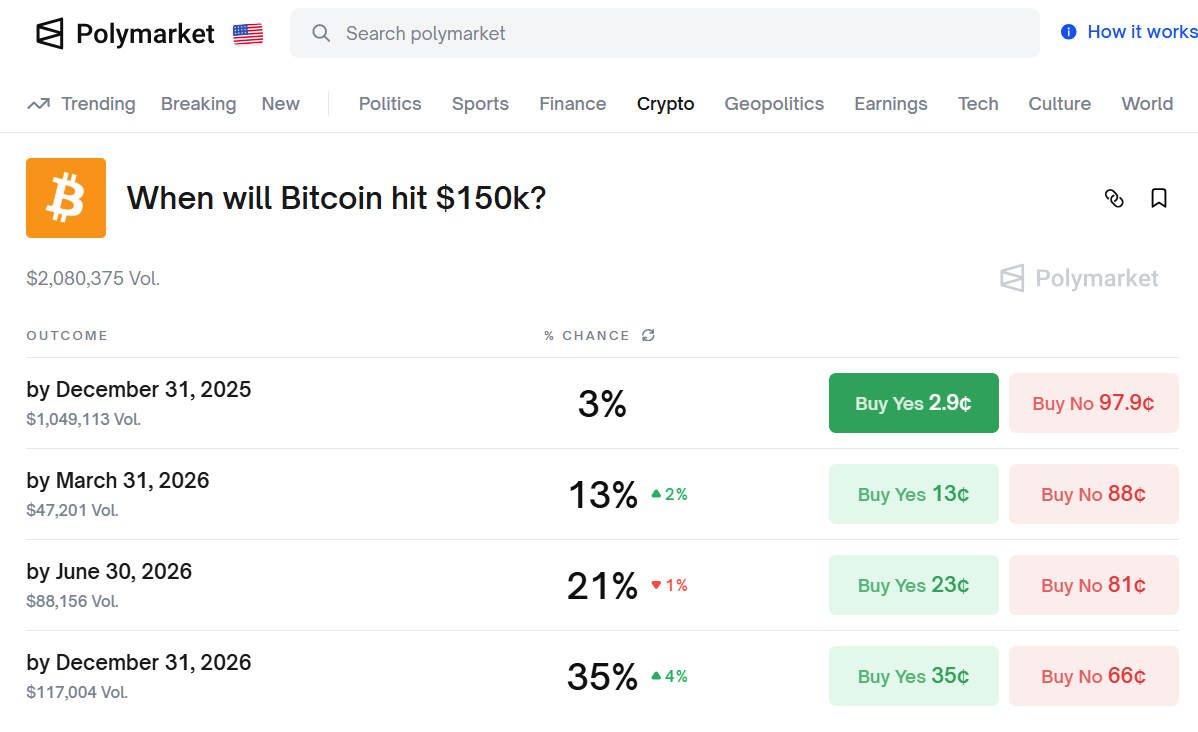Viewport: 1198px width, 732px height.
Task: Click the Bitcoin market icon
Action: (x=65, y=197)
